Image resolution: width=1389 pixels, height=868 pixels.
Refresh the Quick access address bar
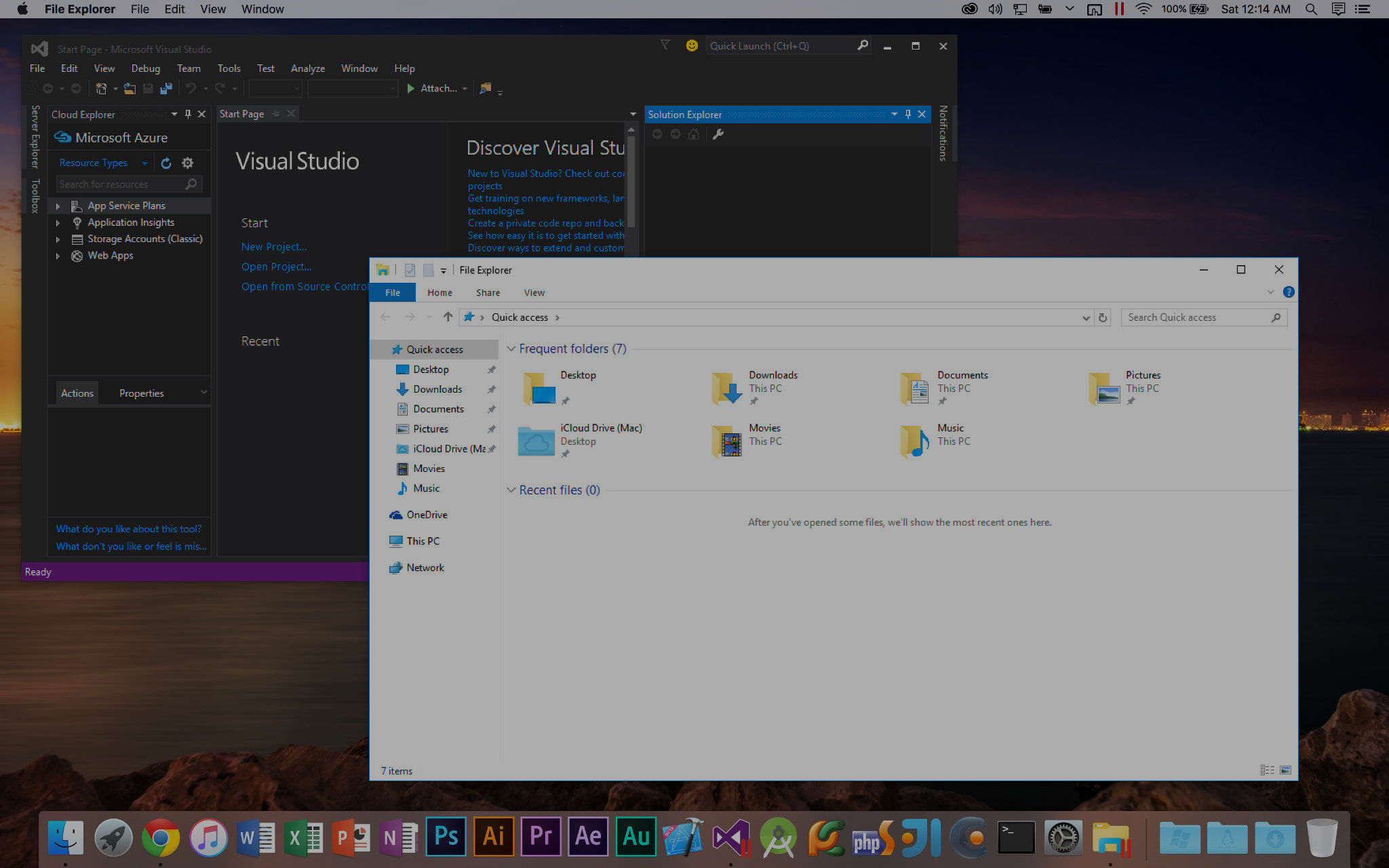[x=1103, y=317]
